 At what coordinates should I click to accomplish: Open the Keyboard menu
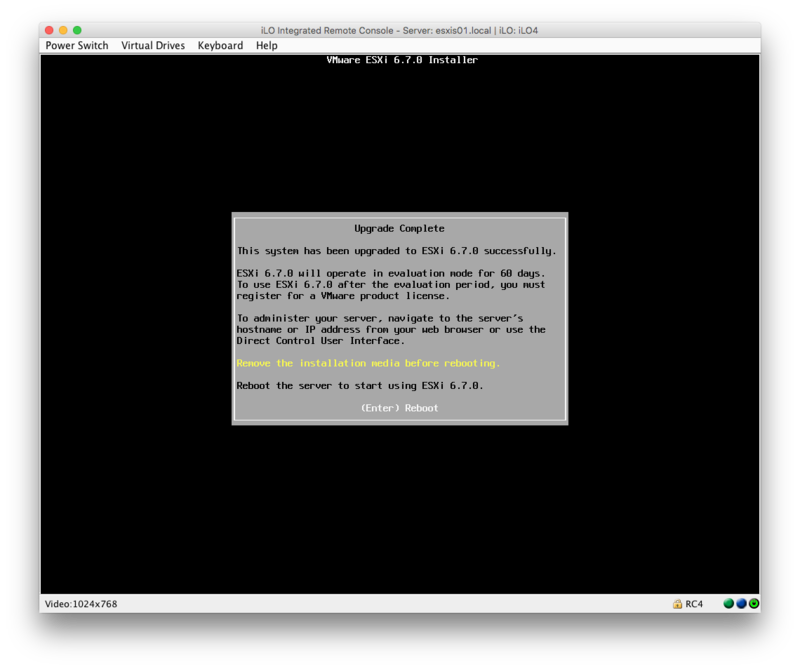[x=220, y=45]
